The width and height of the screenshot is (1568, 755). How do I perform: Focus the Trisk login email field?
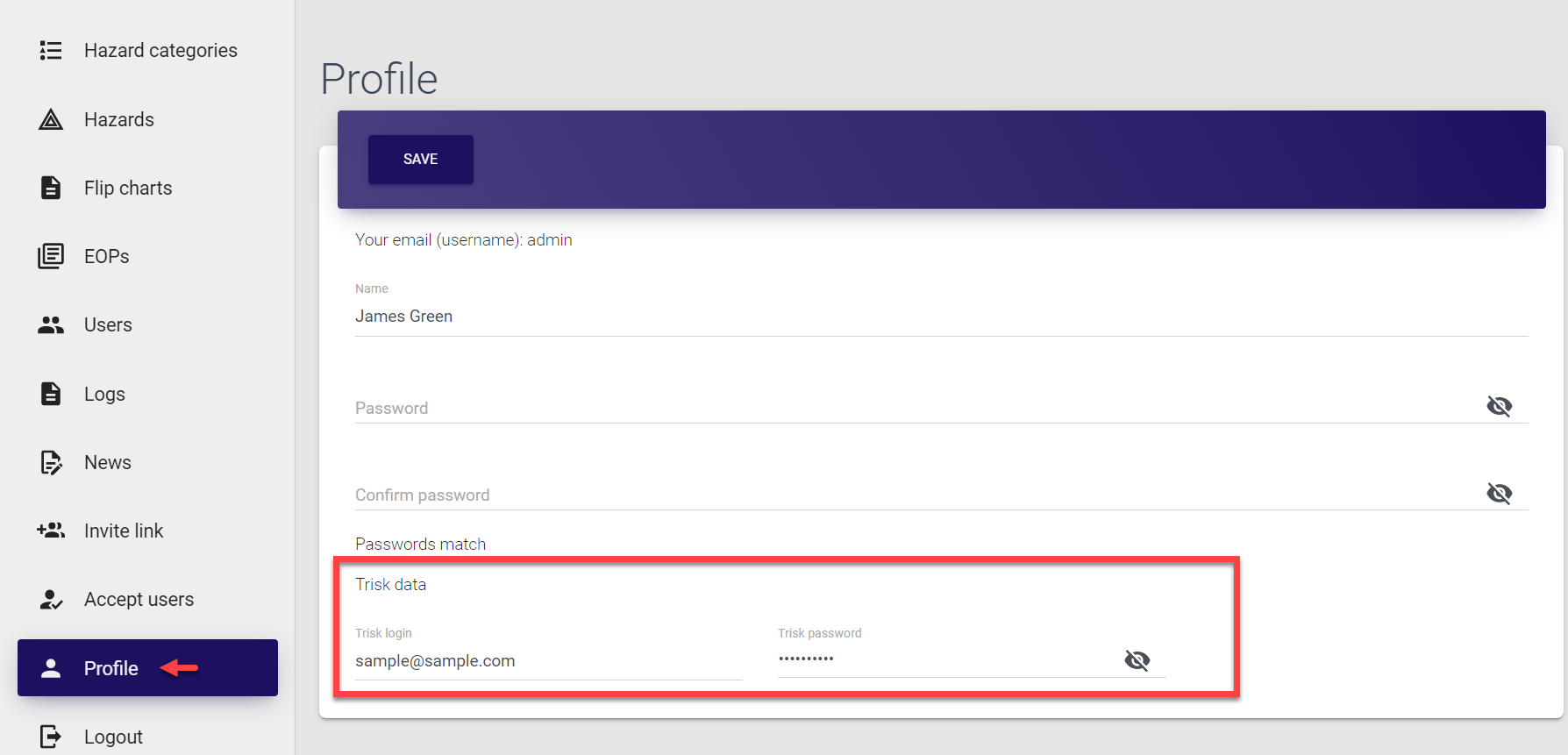[x=548, y=661]
